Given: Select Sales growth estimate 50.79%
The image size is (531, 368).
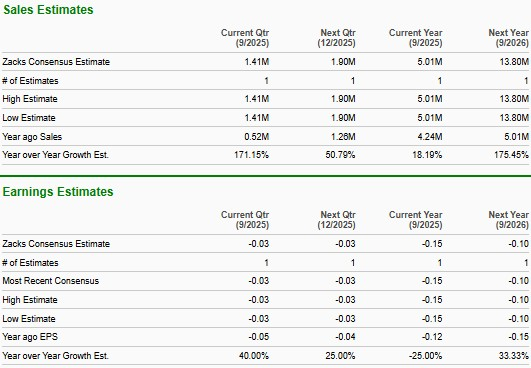Looking at the screenshot, I should tap(340, 155).
